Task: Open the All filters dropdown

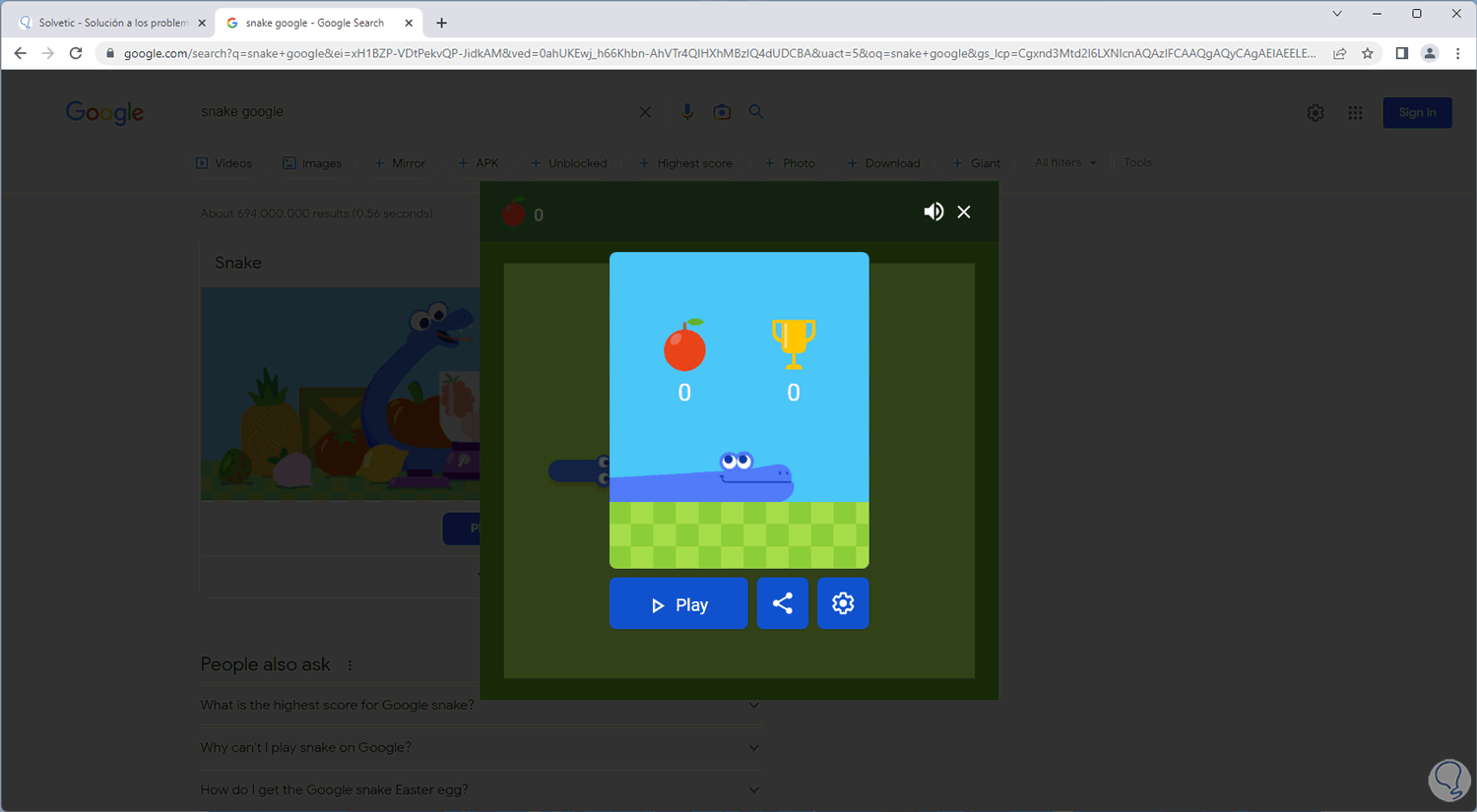Action: 1065,162
